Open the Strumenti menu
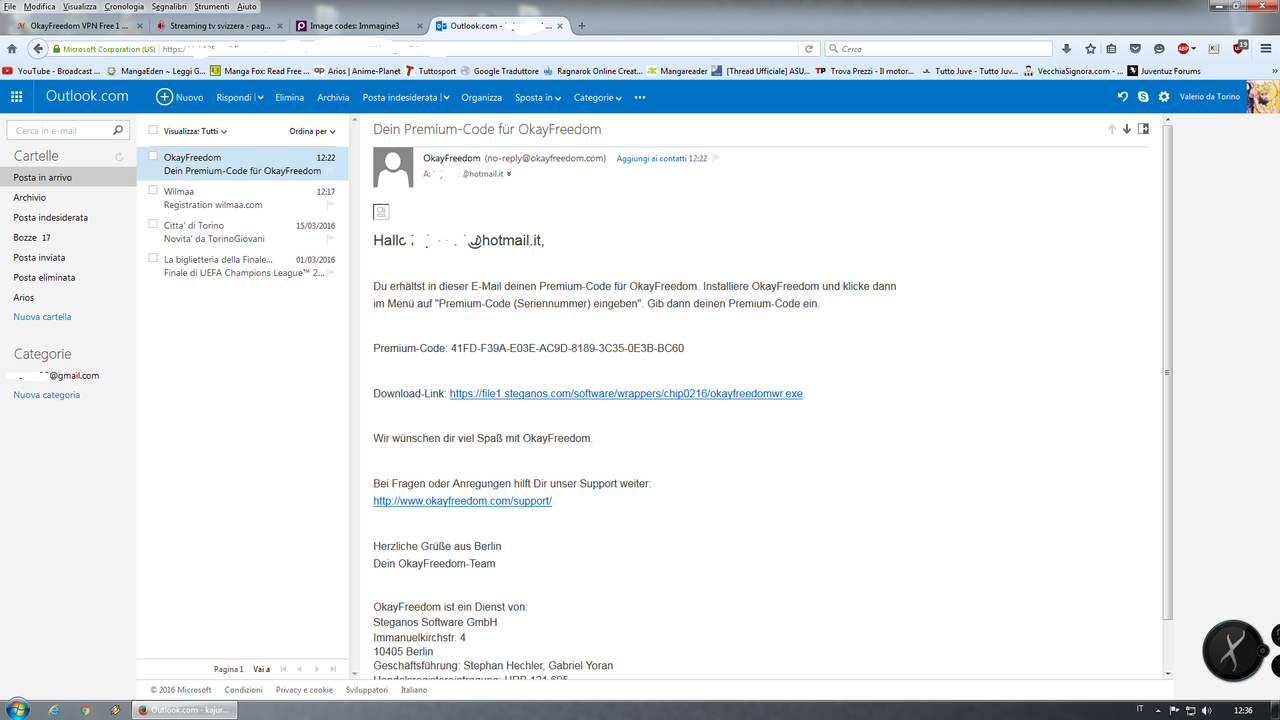Screen dimensions: 1280x720 (212, 6)
